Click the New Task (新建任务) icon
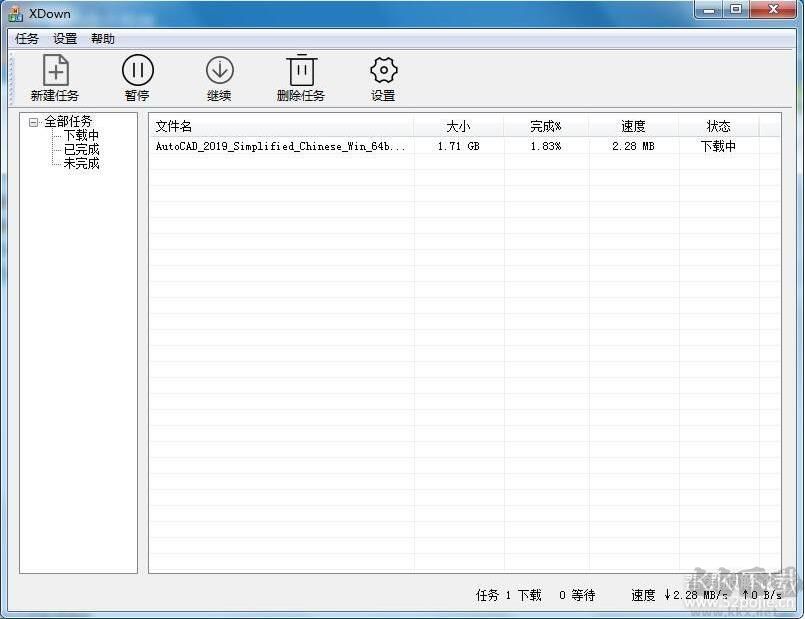Image resolution: width=805 pixels, height=619 pixels. tap(55, 71)
